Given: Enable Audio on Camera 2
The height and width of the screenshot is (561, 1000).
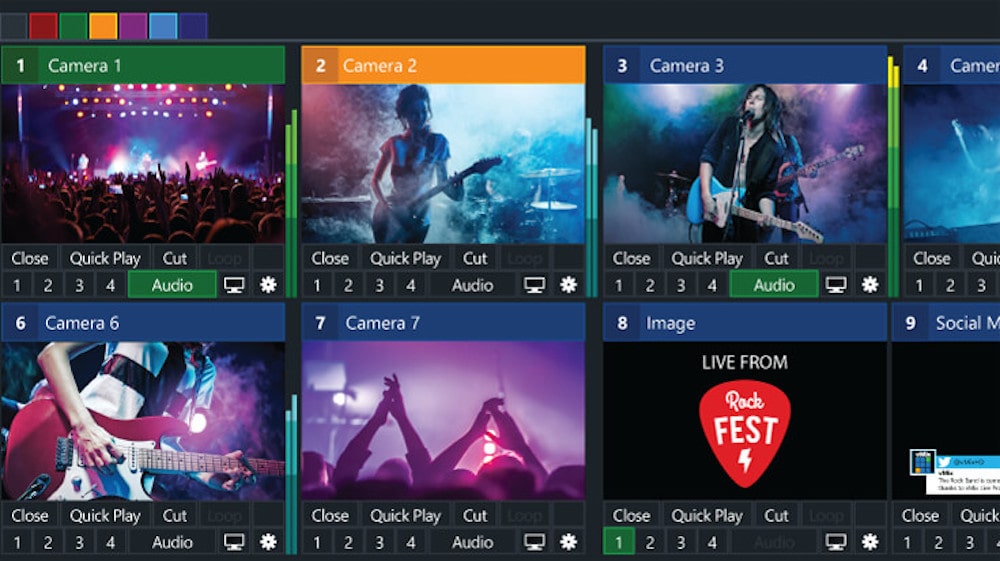Looking at the screenshot, I should [472, 285].
